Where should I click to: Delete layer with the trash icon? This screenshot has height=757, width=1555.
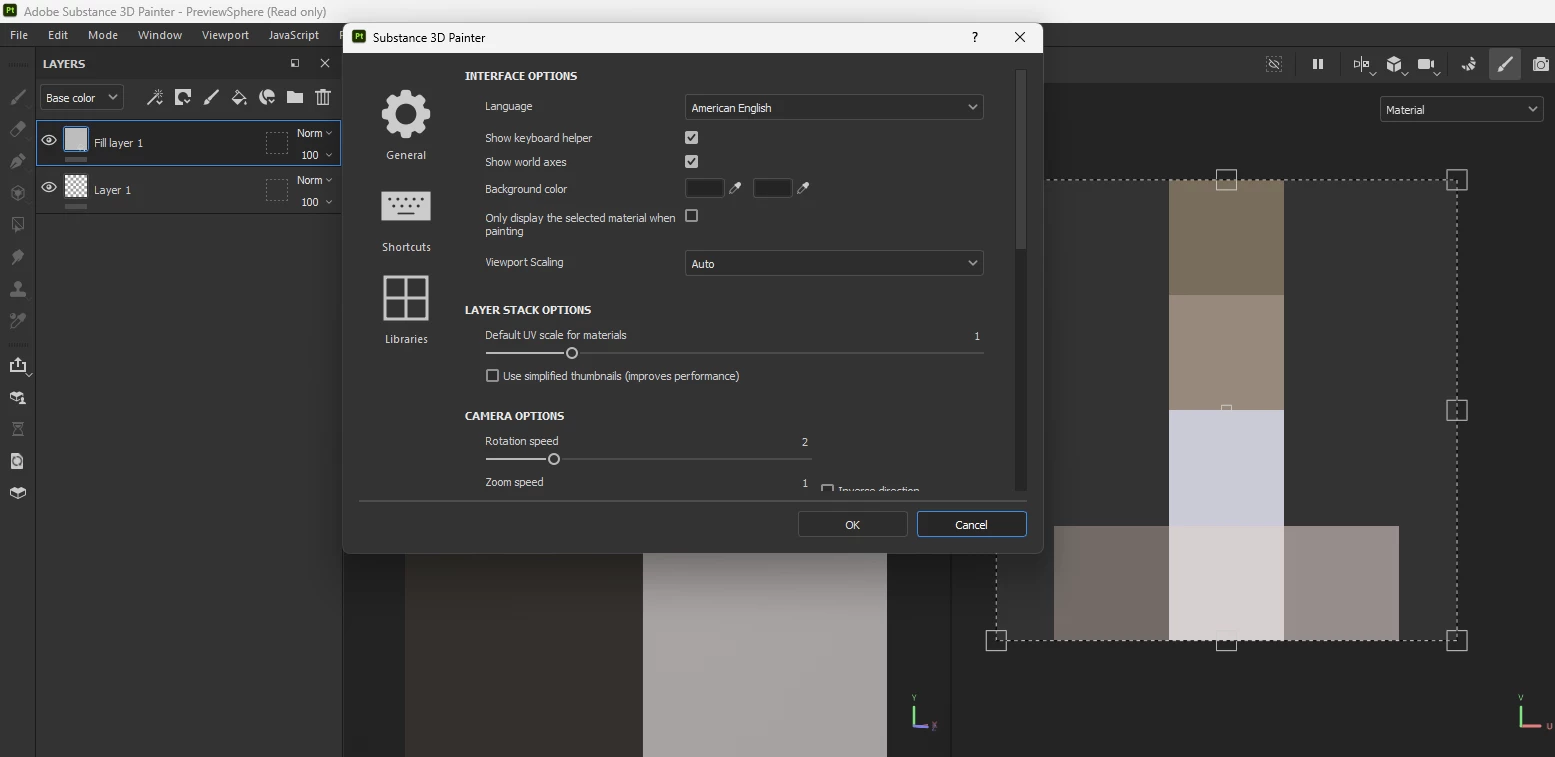(x=323, y=97)
